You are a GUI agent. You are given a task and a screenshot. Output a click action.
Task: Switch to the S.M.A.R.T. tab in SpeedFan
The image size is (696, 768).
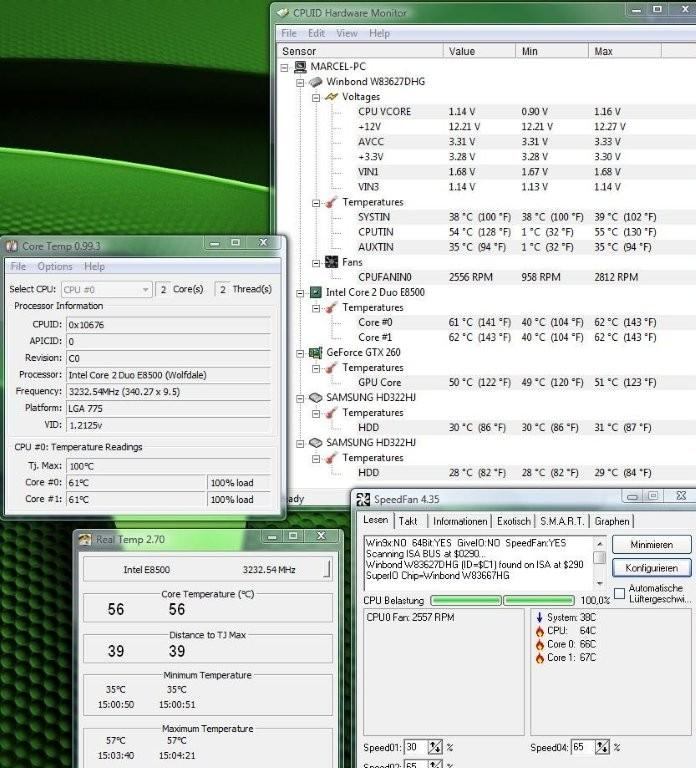562,521
